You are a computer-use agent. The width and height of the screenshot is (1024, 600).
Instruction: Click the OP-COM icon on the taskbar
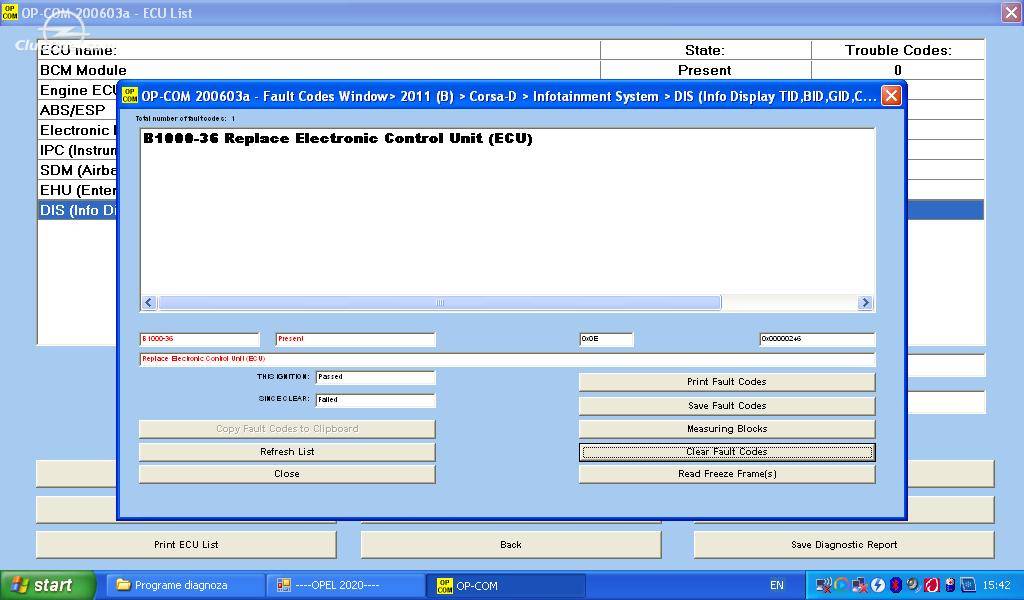tap(444, 585)
